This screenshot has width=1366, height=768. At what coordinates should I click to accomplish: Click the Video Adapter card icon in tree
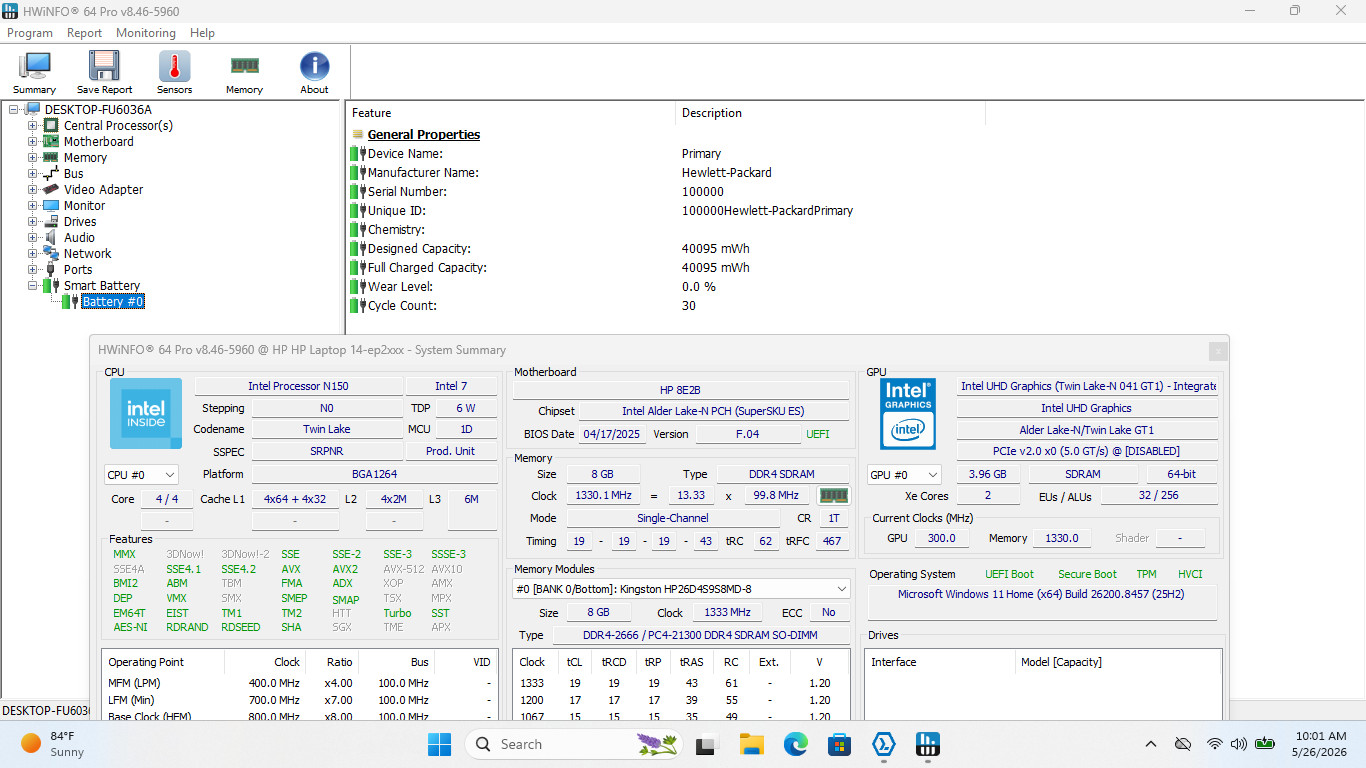[x=51, y=189]
